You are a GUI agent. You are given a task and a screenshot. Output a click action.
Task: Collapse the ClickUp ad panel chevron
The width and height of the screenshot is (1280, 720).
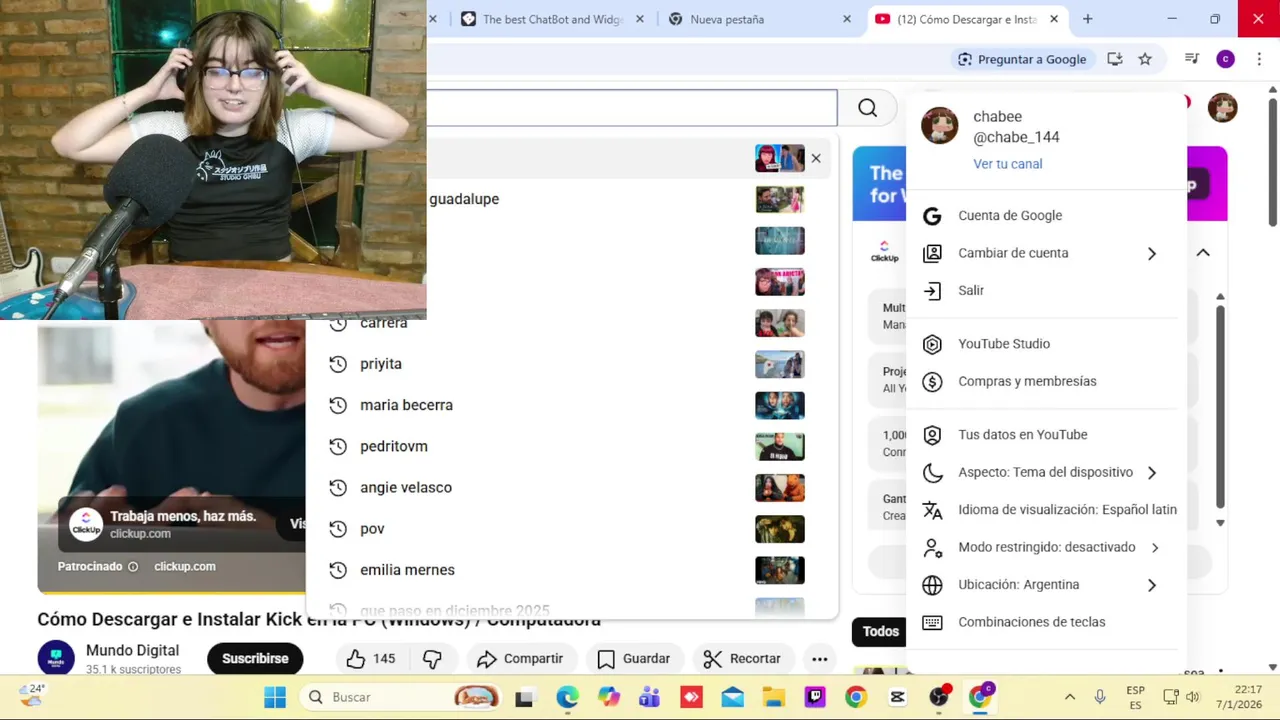pyautogui.click(x=1203, y=253)
